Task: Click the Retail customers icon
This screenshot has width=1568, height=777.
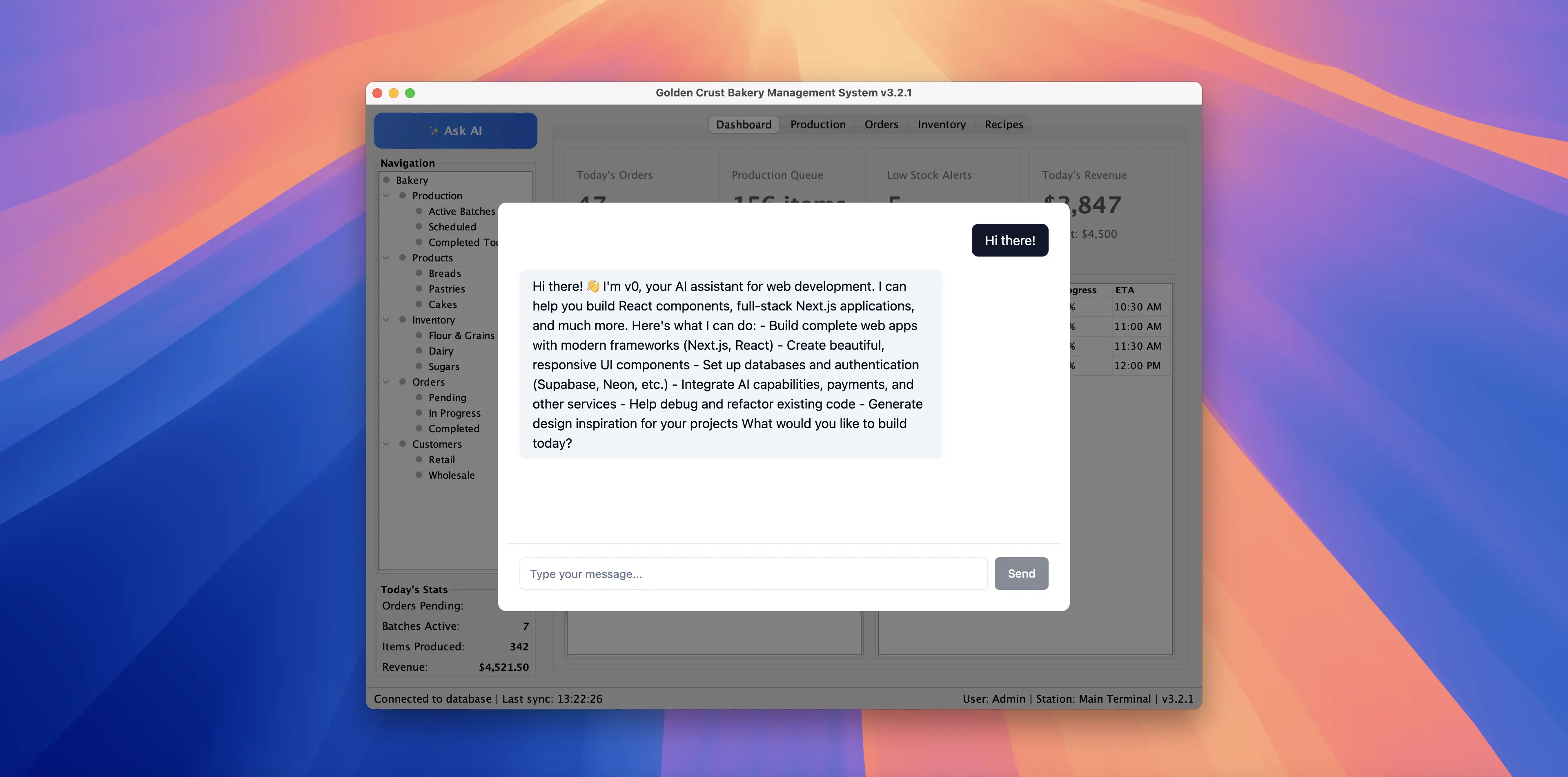Action: 419,459
